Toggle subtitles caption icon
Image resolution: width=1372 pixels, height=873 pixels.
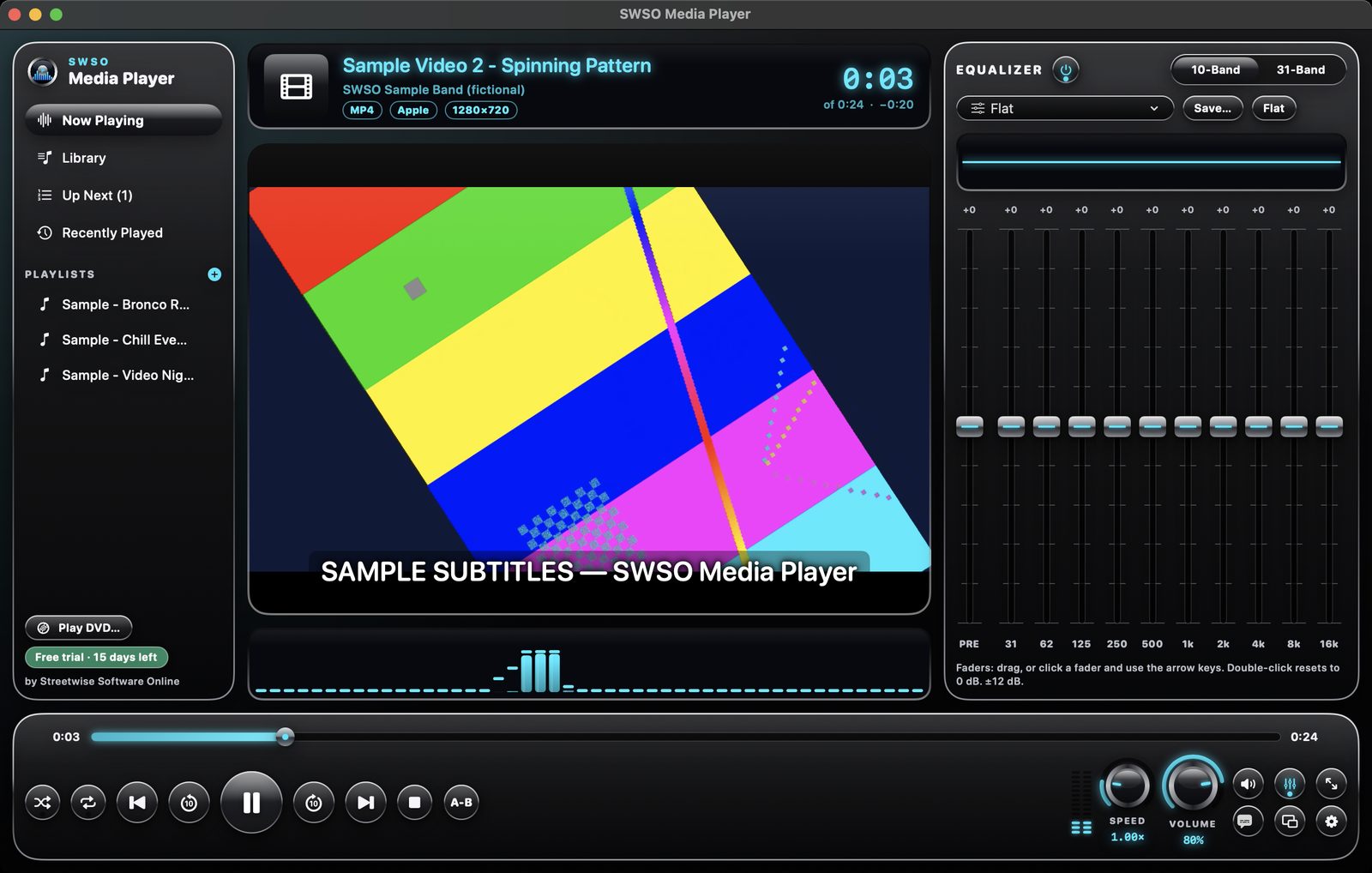[1248, 822]
